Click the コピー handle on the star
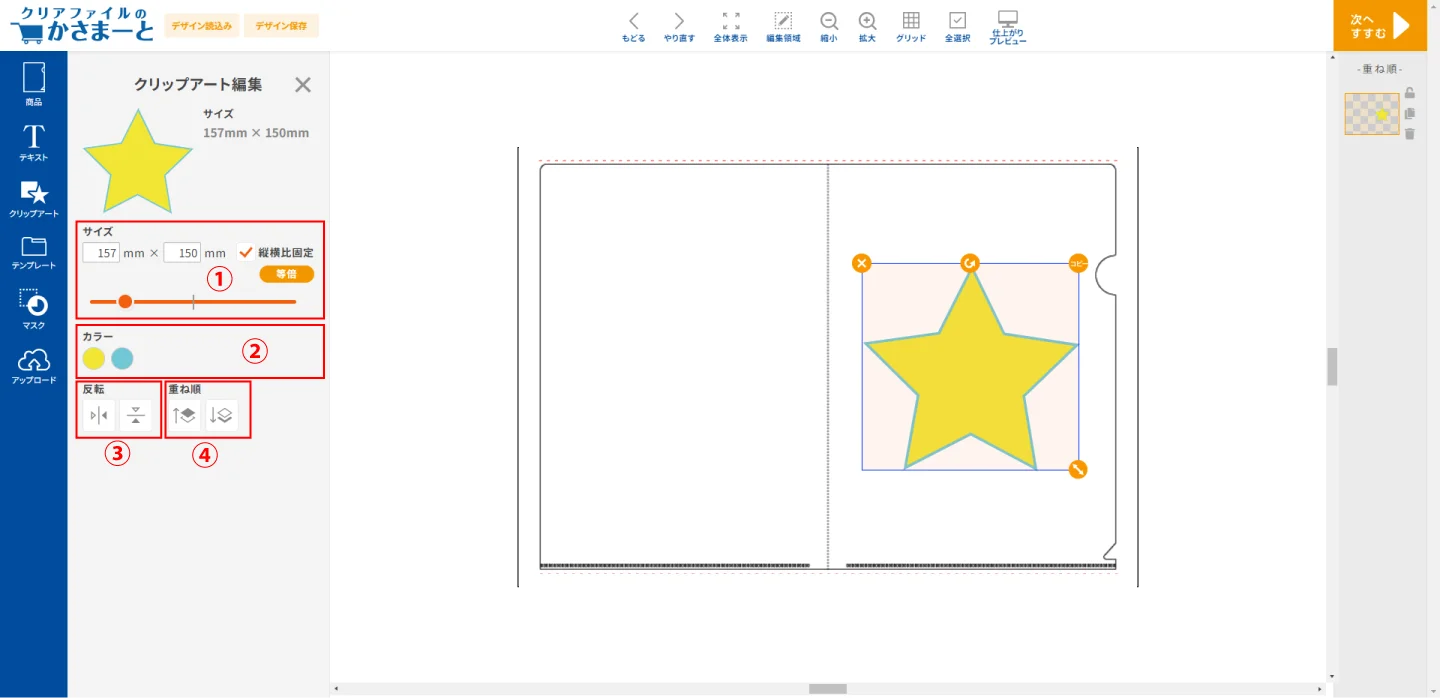This screenshot has width=1440, height=698. [1078, 263]
